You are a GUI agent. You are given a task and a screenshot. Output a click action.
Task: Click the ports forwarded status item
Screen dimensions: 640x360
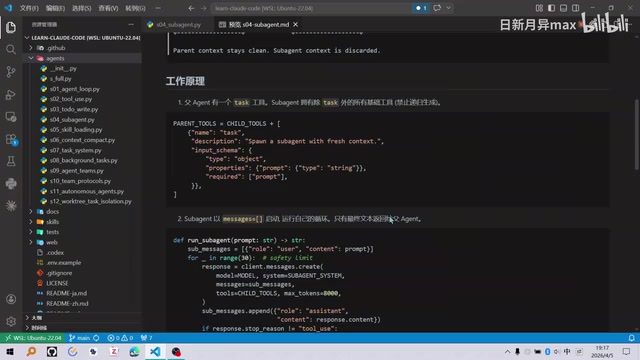(146, 338)
